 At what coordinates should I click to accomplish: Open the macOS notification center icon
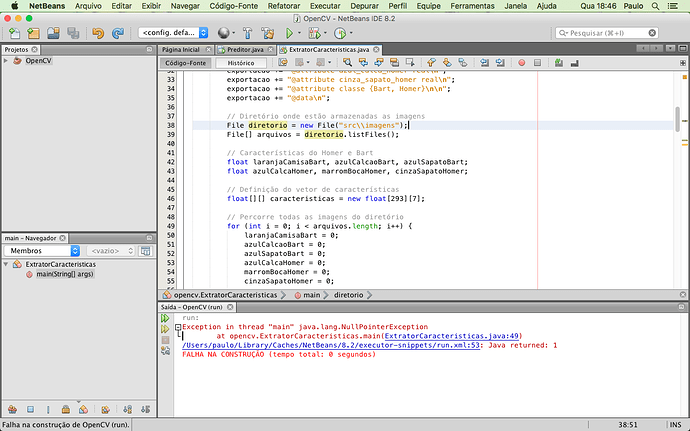point(673,6)
